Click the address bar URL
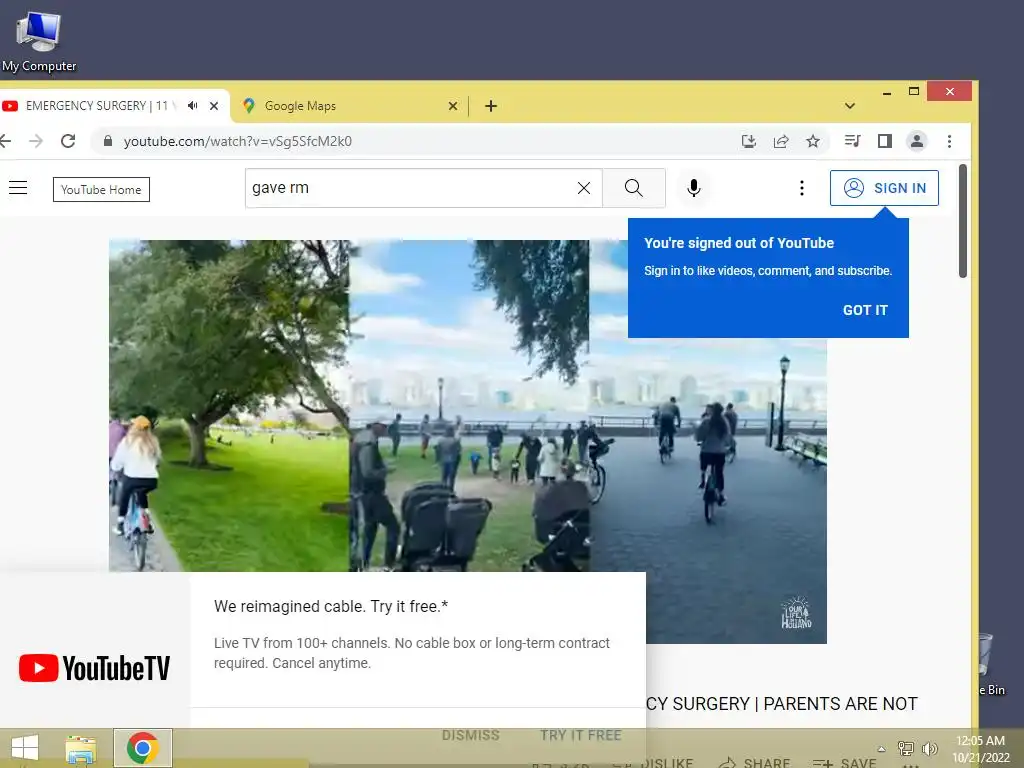Viewport: 1024px width, 768px height. click(238, 141)
